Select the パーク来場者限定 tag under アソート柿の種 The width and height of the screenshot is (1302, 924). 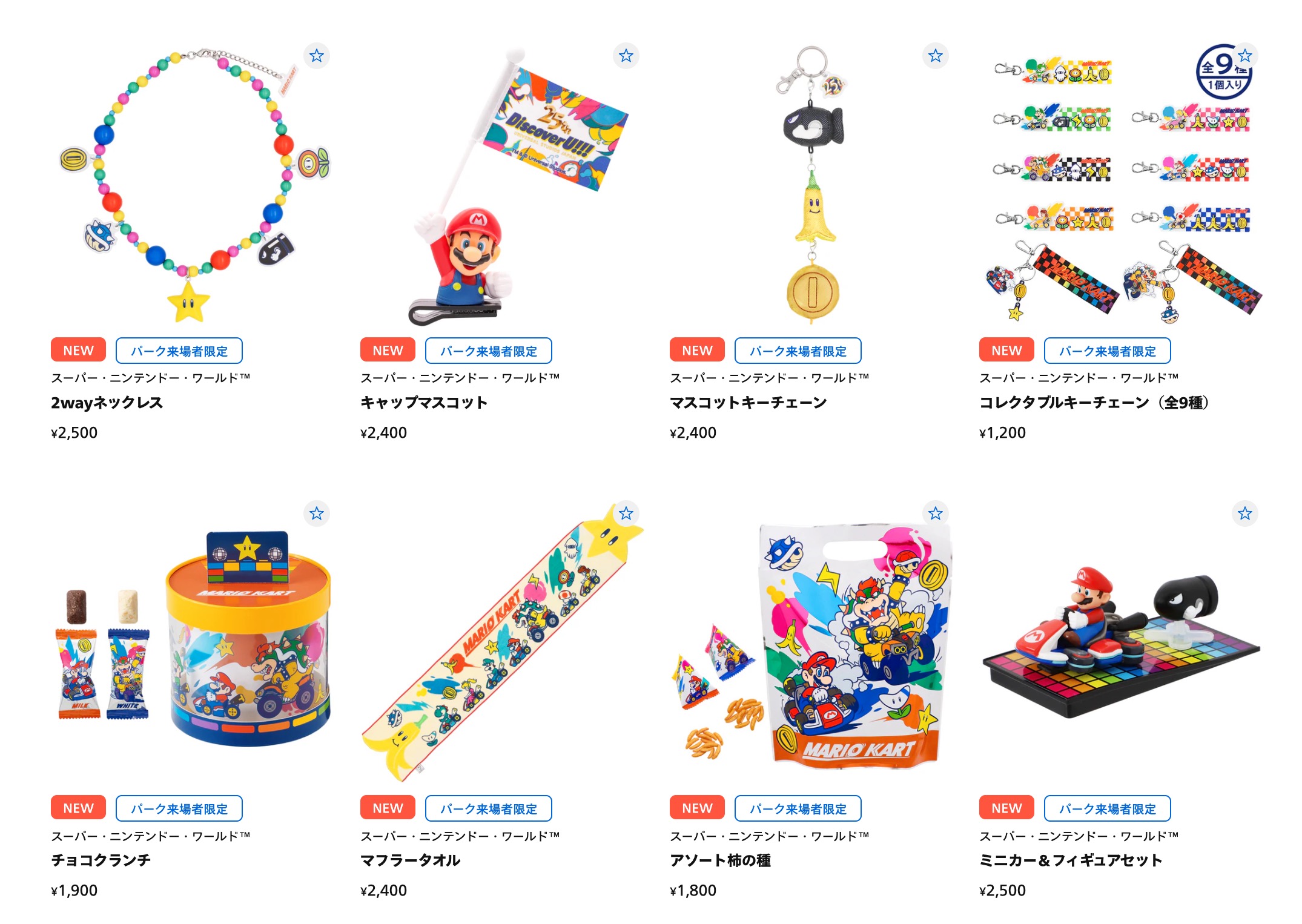tap(798, 808)
